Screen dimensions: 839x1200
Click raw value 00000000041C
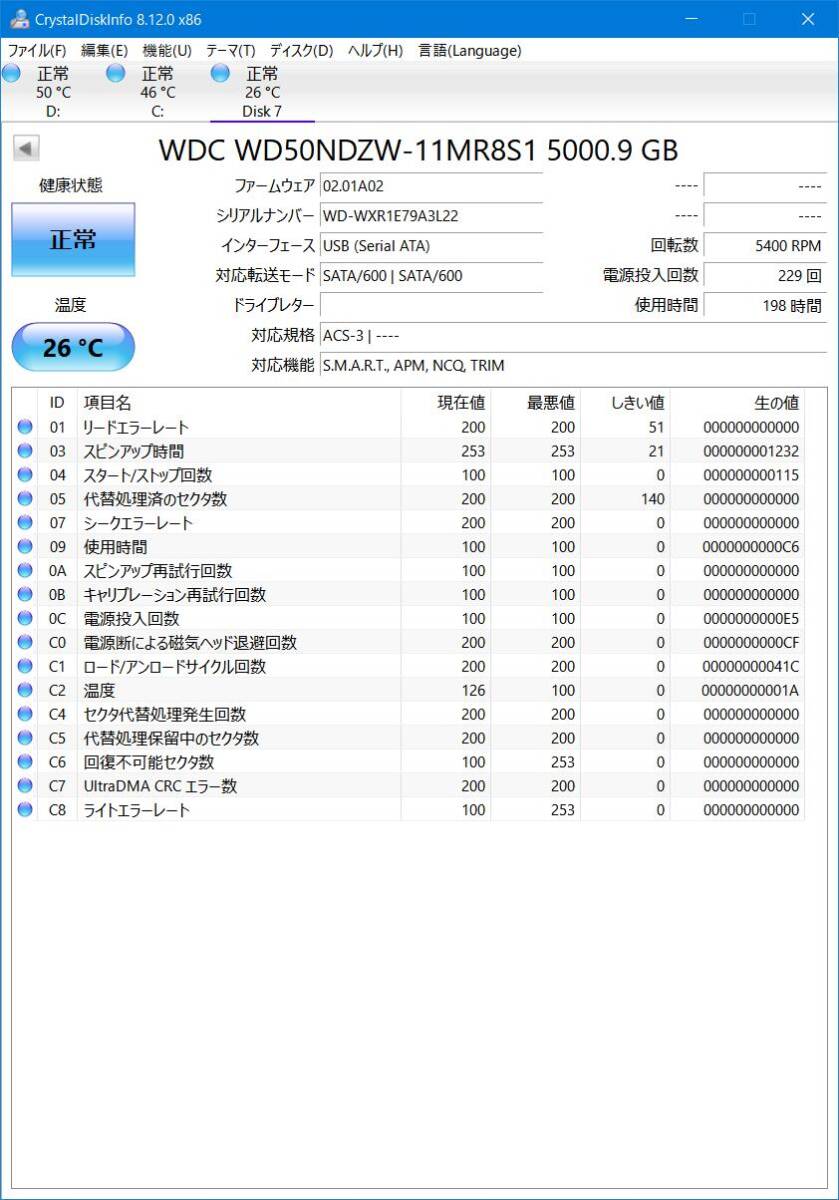751,667
